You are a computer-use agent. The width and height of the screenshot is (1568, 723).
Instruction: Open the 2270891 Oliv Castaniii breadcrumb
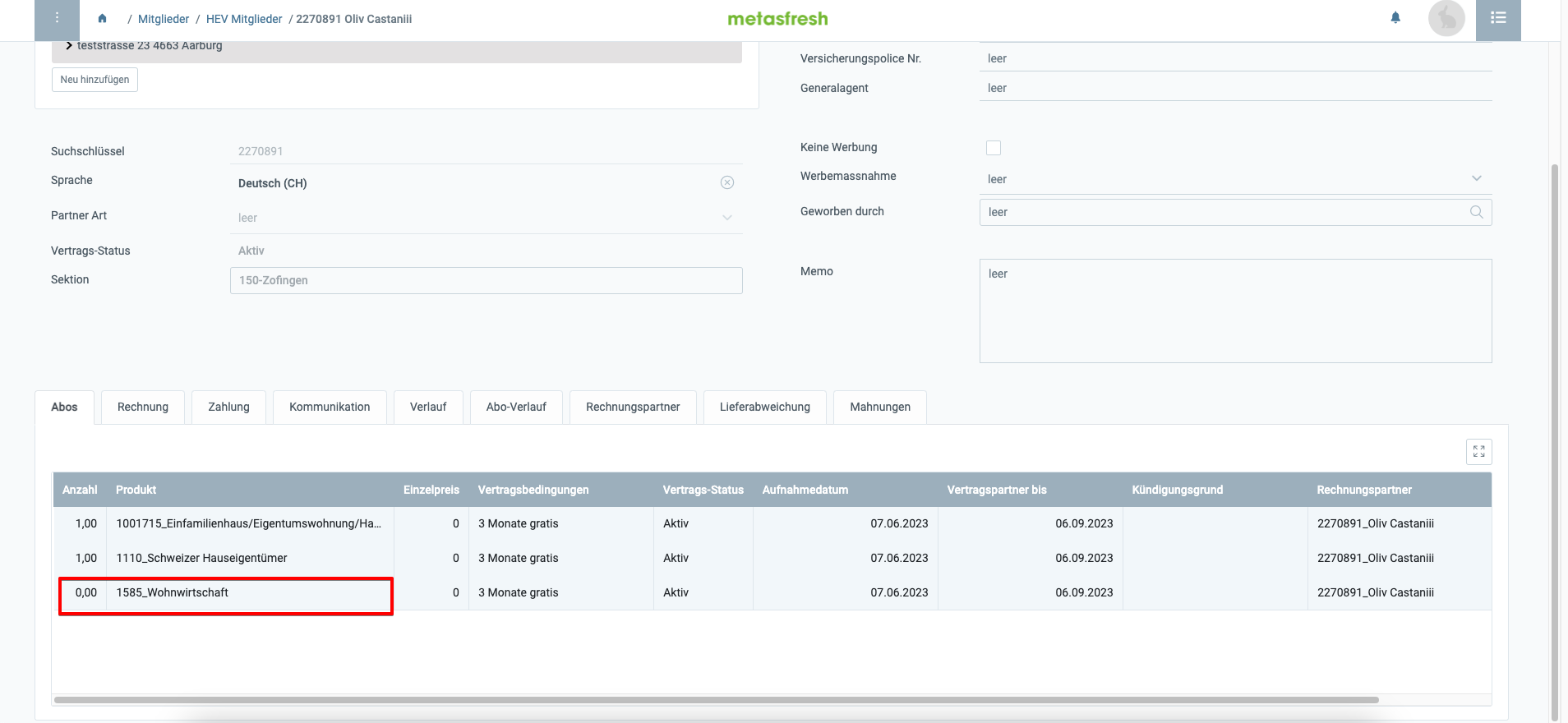(x=354, y=19)
